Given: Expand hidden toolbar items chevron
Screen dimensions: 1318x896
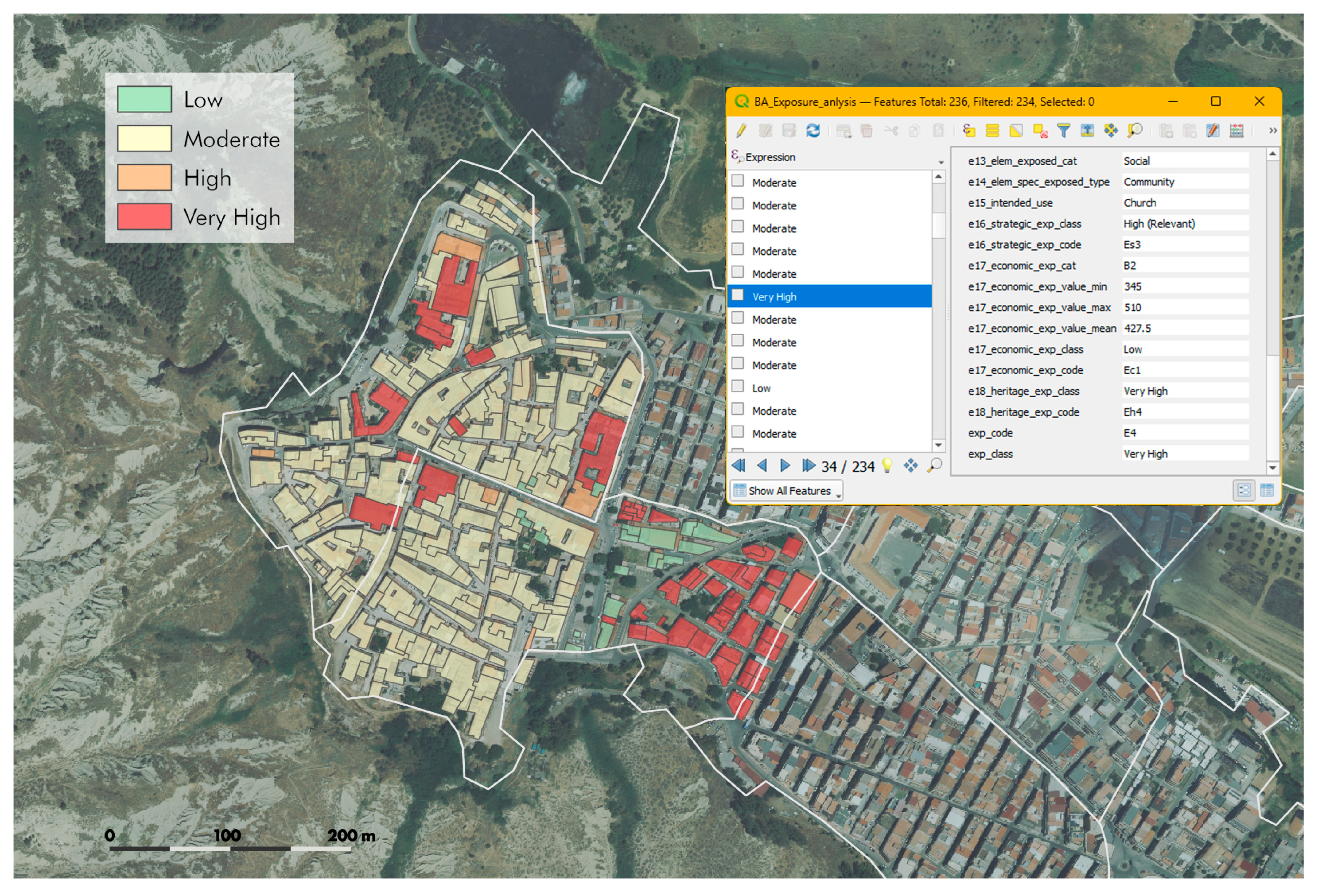Looking at the screenshot, I should (1273, 131).
